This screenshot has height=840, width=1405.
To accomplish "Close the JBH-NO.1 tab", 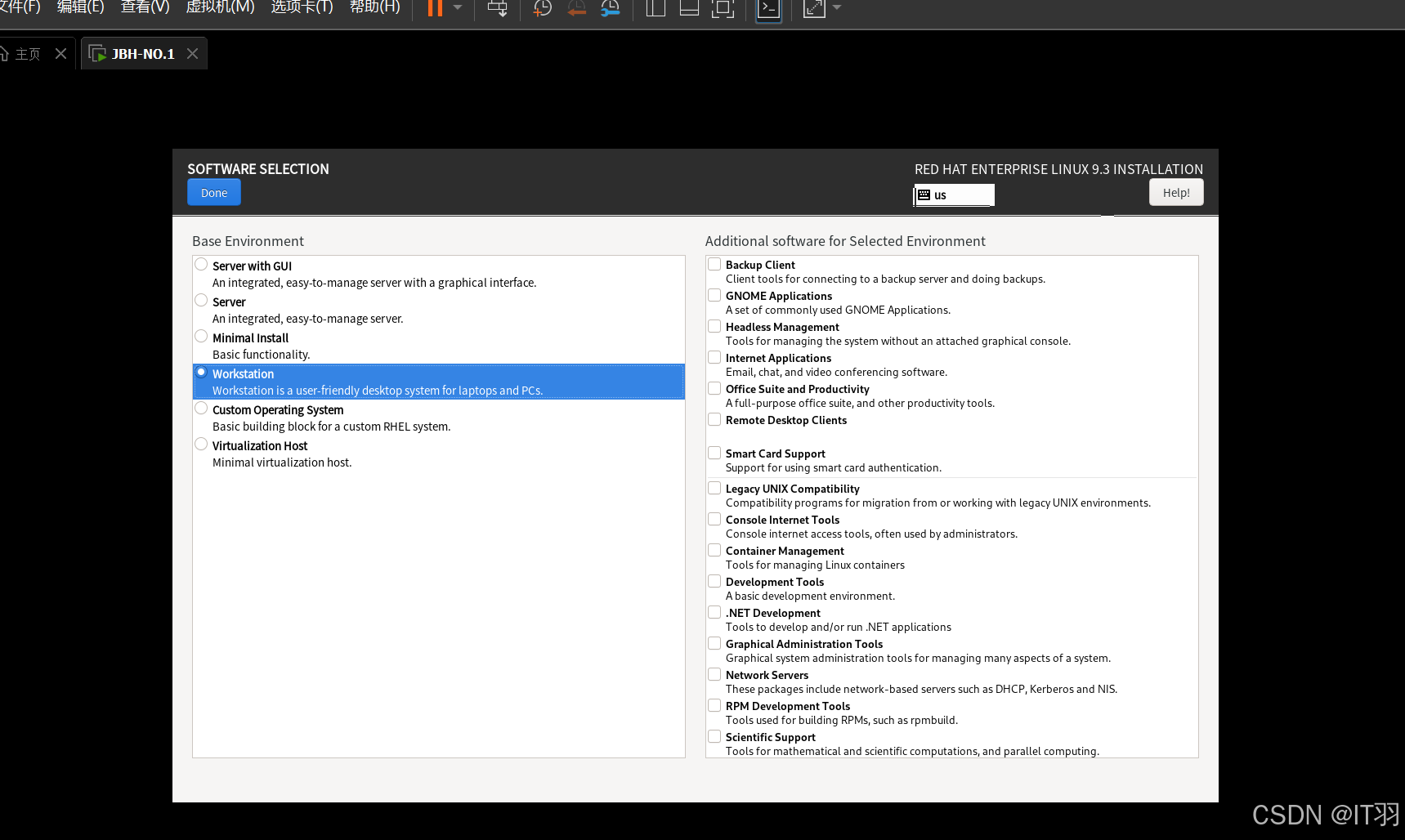I will click(192, 54).
